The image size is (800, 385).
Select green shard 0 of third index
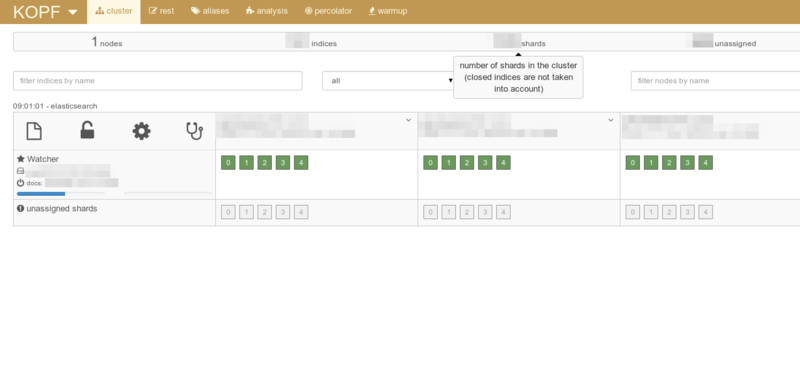(633, 163)
